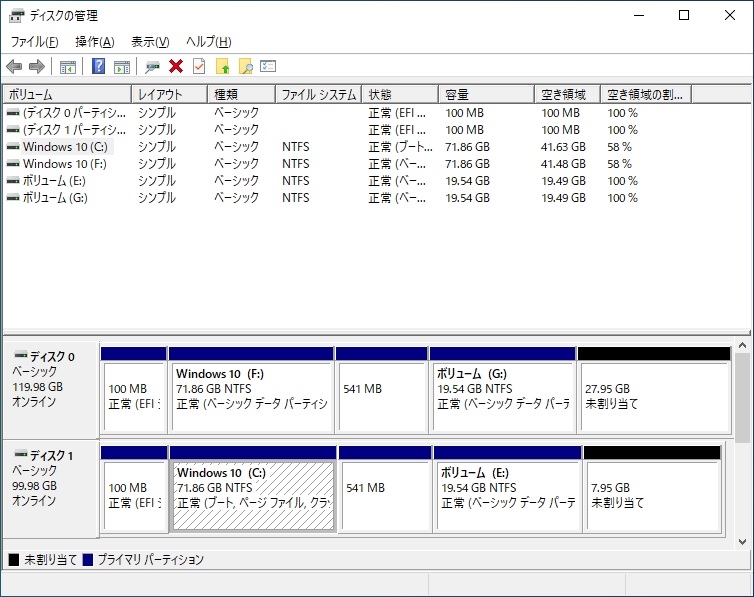Select ボリューム (G:) partition on Disk 0

(x=503, y=390)
